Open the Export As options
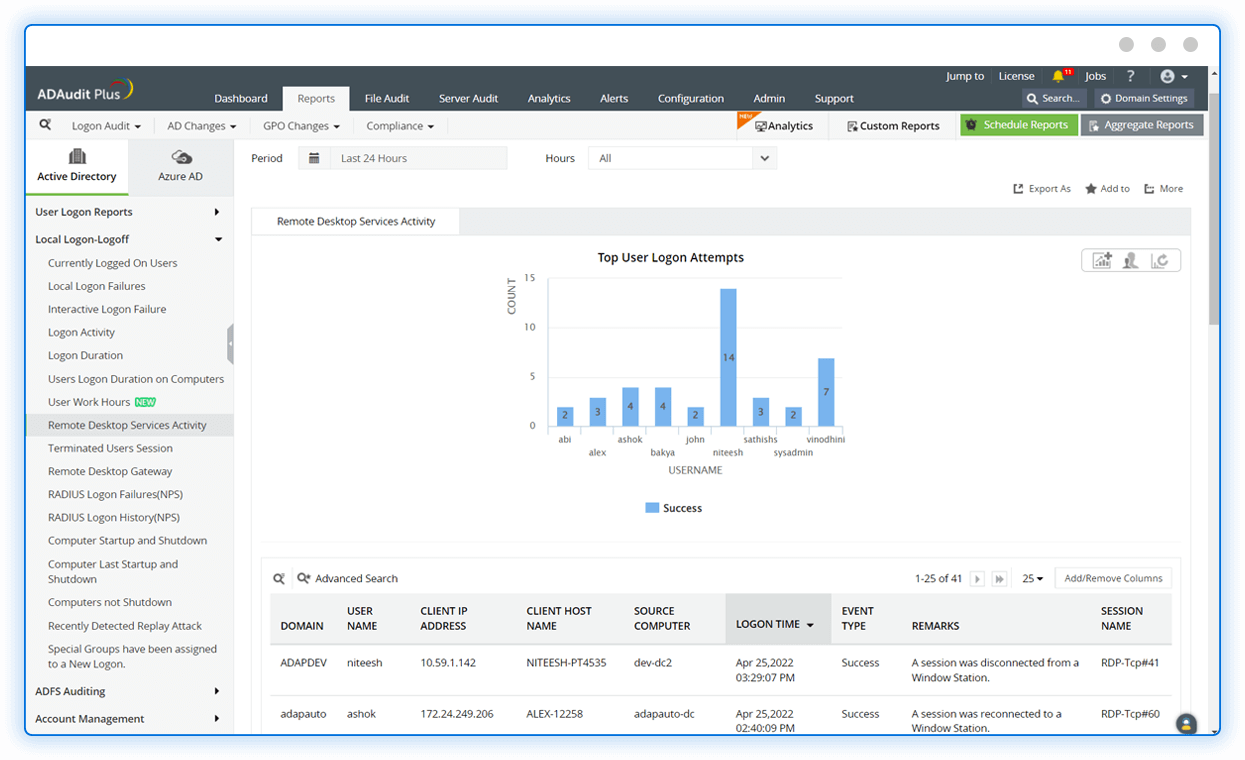1245x760 pixels. (x=1041, y=188)
